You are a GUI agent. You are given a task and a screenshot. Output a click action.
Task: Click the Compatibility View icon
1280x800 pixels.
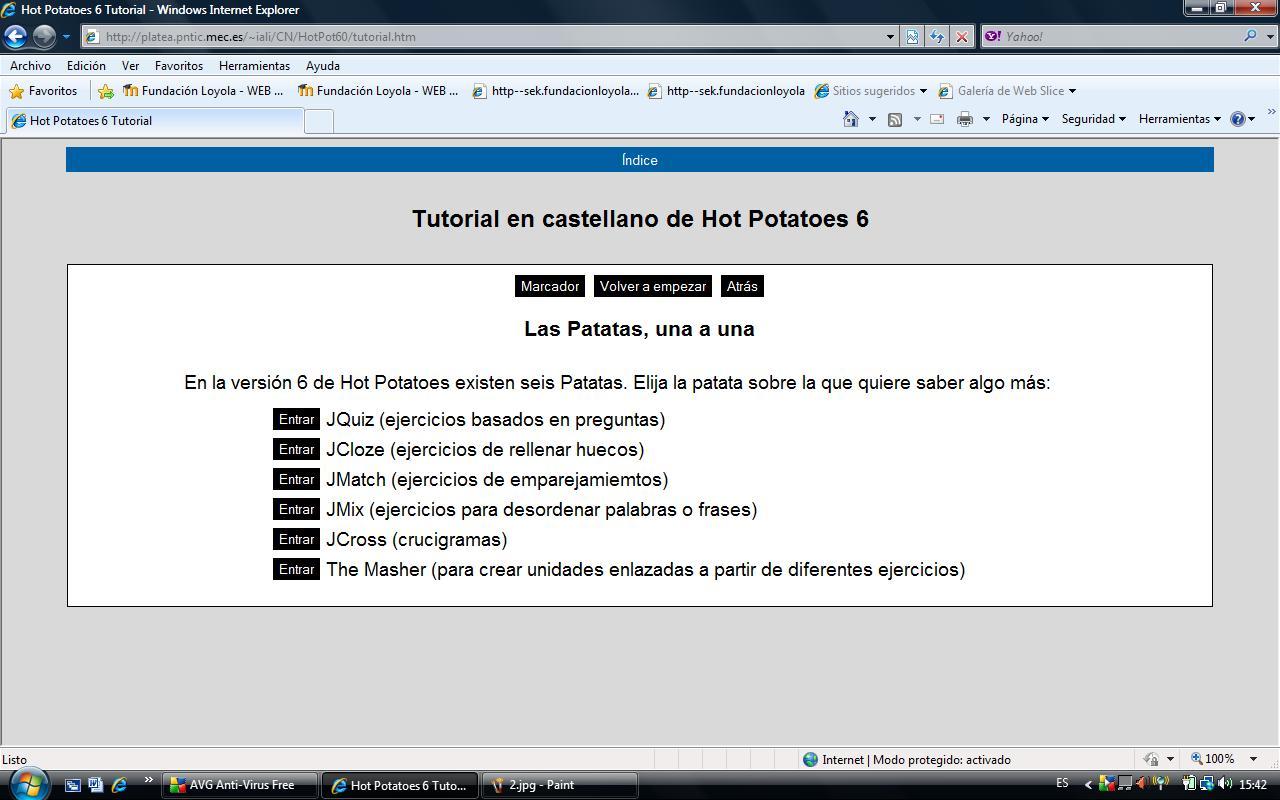[x=912, y=36]
